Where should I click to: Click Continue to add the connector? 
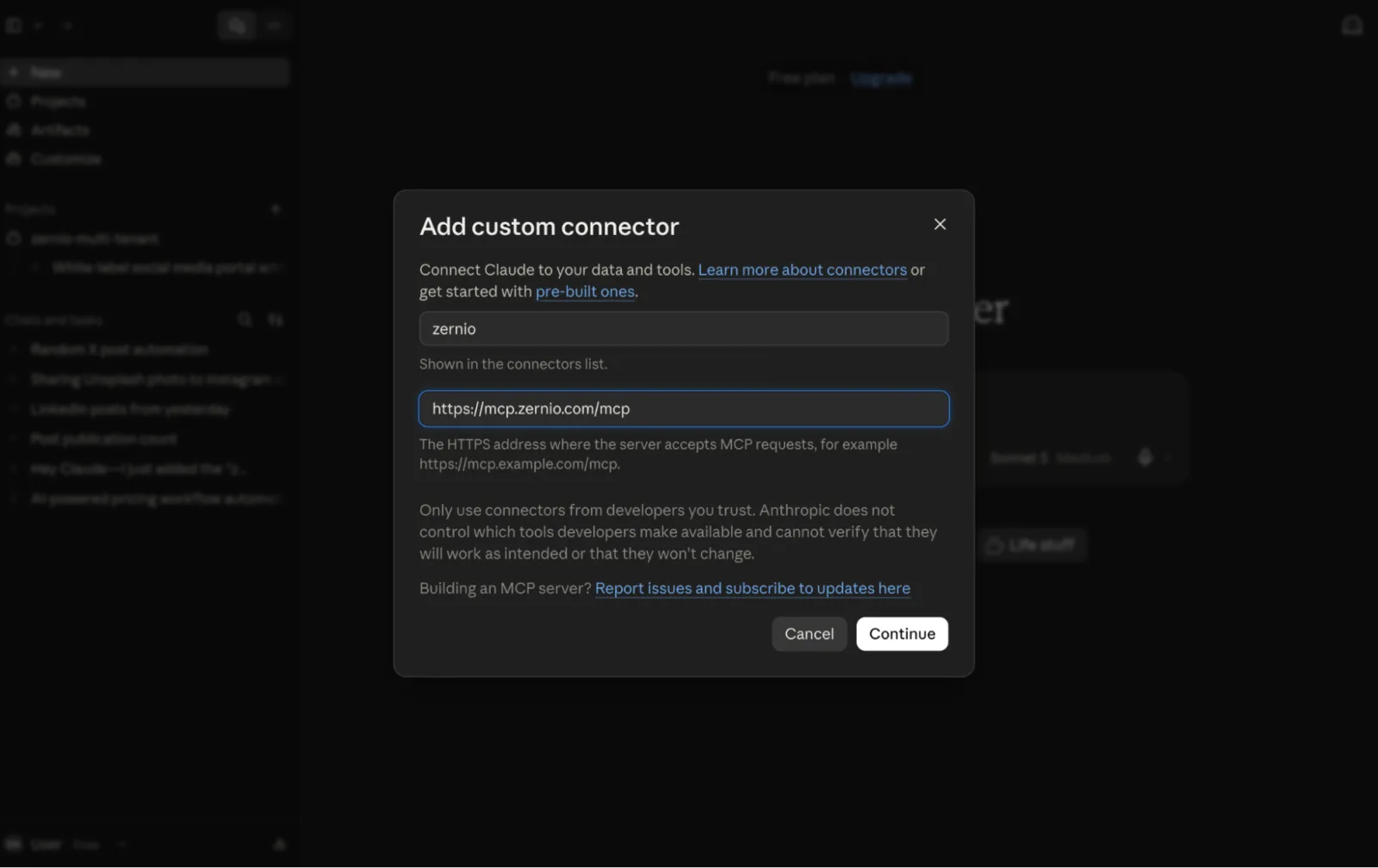tap(902, 634)
